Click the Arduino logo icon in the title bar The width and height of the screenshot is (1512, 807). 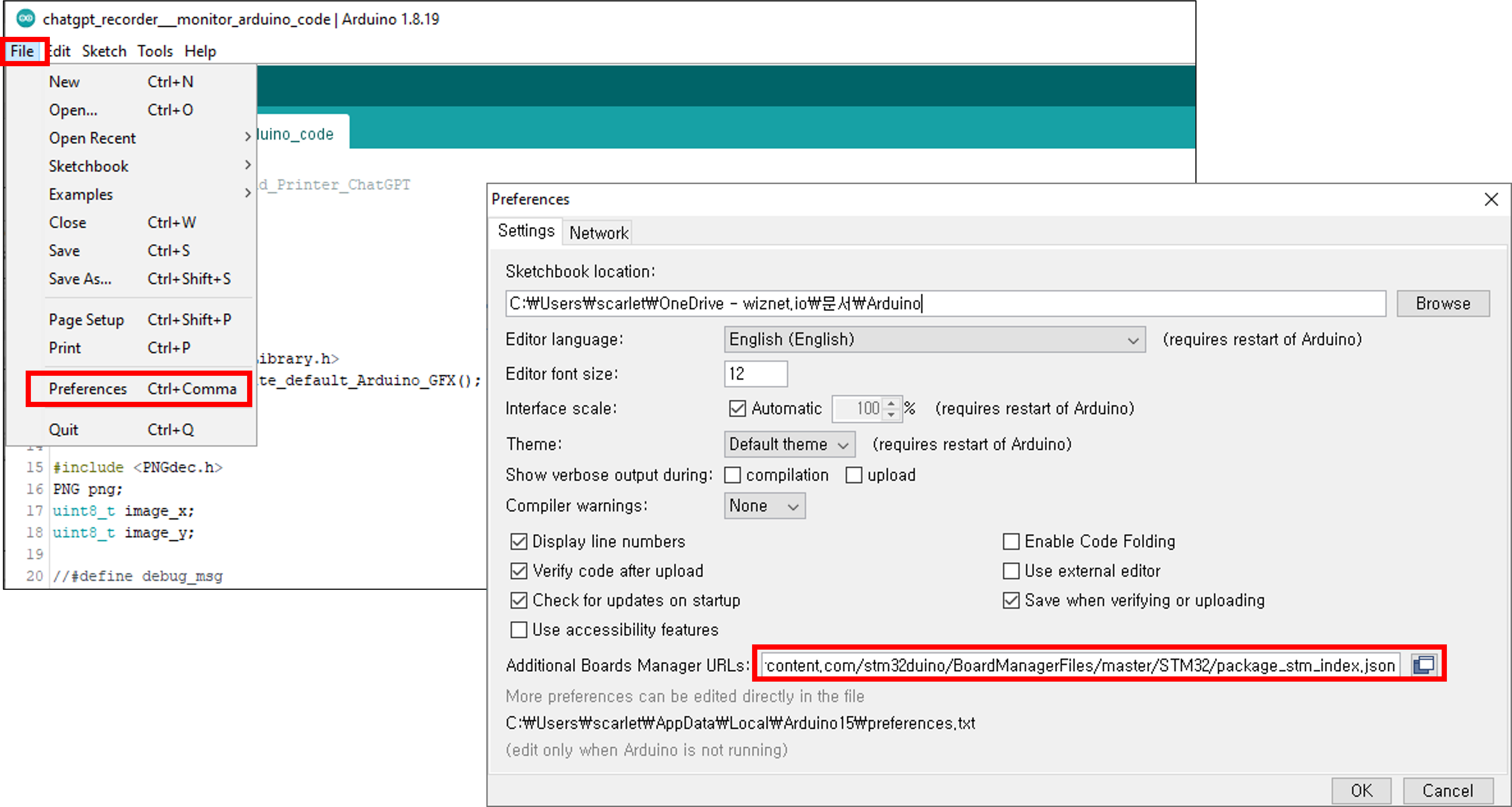click(25, 19)
